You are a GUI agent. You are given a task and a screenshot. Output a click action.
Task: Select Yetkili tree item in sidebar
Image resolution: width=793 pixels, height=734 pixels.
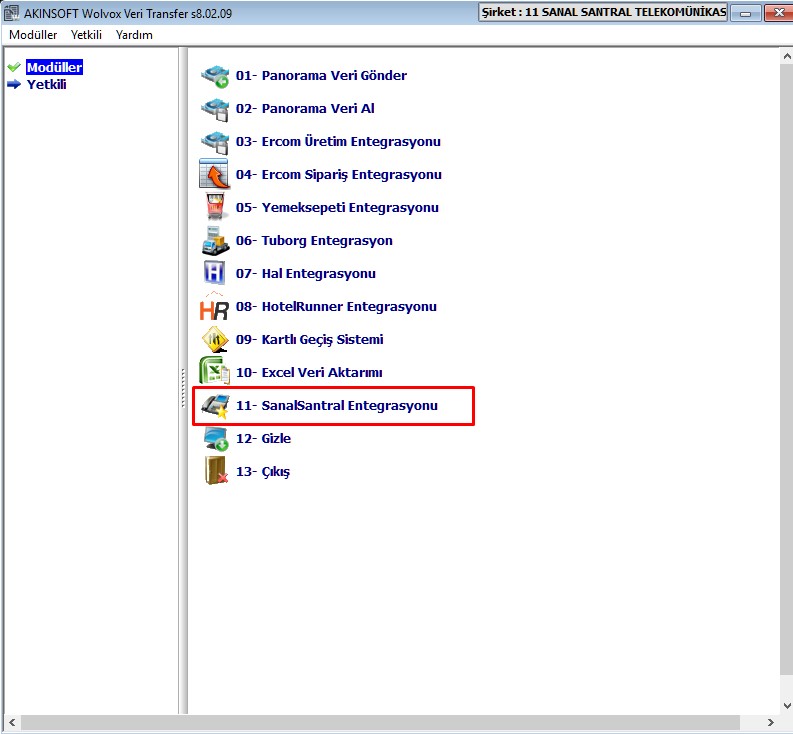47,84
